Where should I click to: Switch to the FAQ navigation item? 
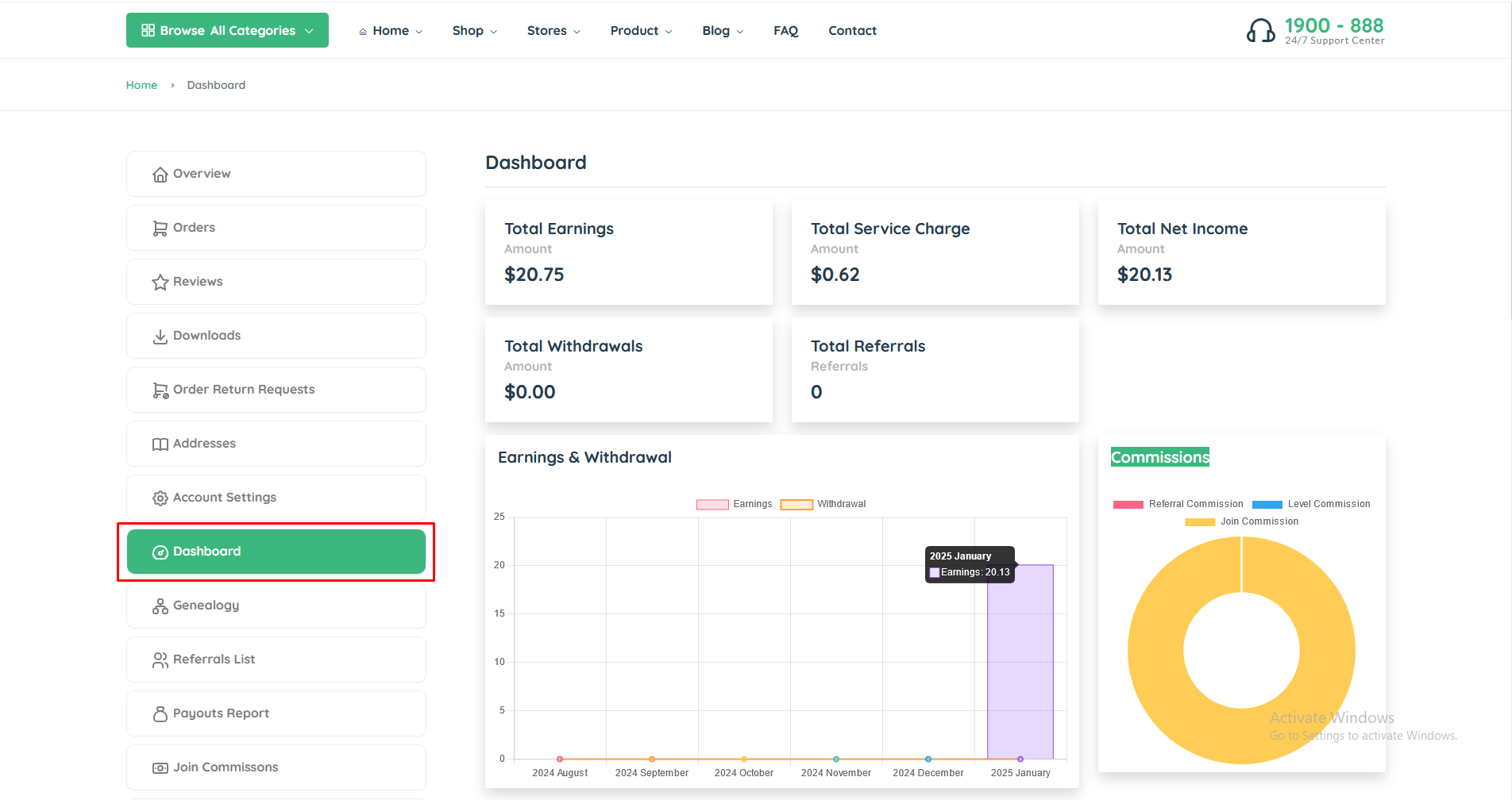click(x=785, y=30)
